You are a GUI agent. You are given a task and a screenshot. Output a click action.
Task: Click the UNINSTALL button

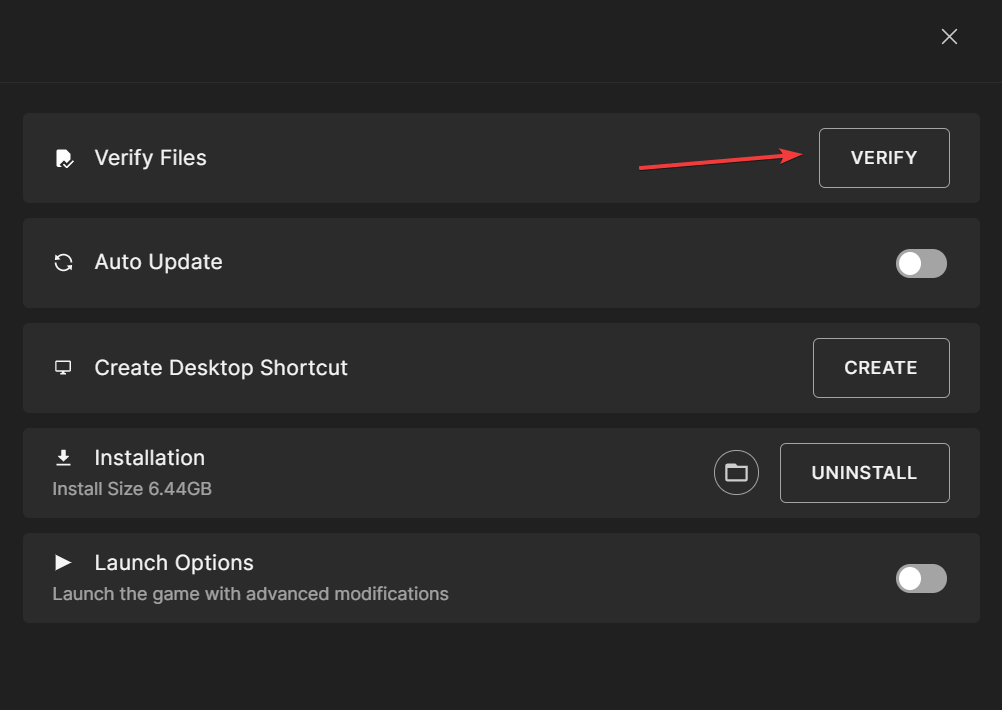click(x=864, y=472)
